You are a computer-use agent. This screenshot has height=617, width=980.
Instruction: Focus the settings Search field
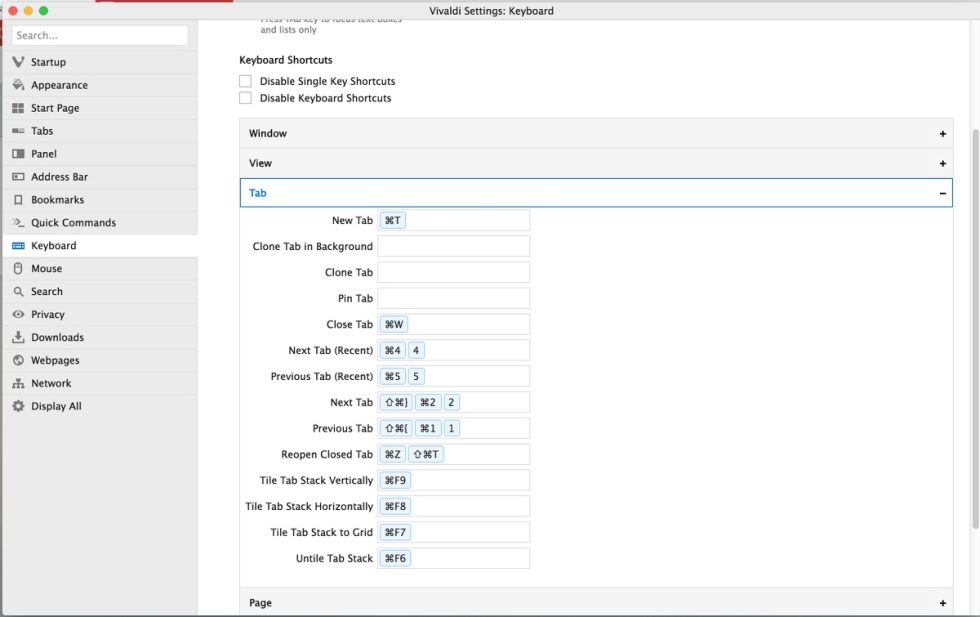coord(100,36)
